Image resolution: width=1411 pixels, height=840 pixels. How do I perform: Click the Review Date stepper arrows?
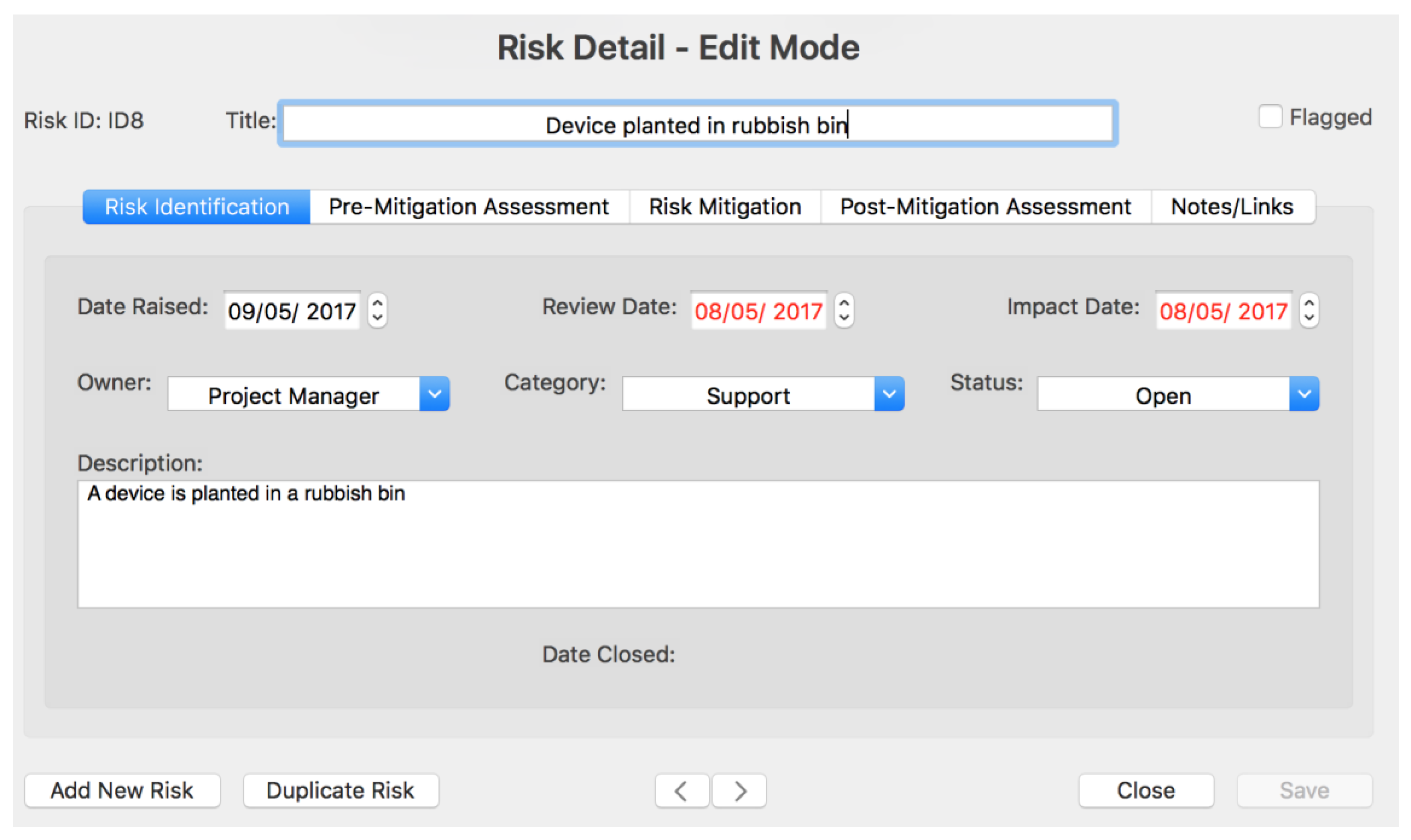coord(844,310)
